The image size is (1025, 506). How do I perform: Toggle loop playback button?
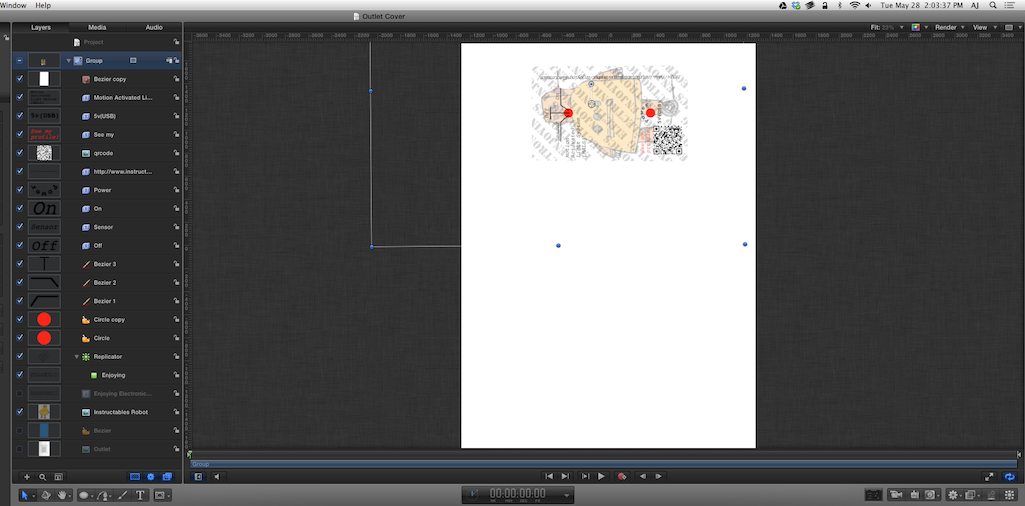(x=1010, y=477)
